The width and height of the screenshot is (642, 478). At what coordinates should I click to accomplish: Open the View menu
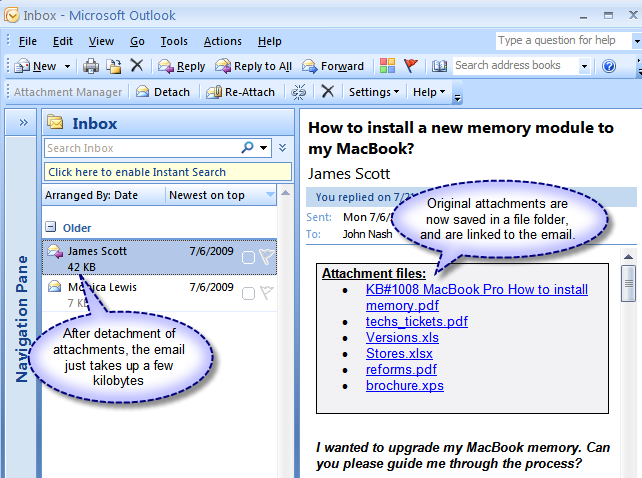point(101,41)
